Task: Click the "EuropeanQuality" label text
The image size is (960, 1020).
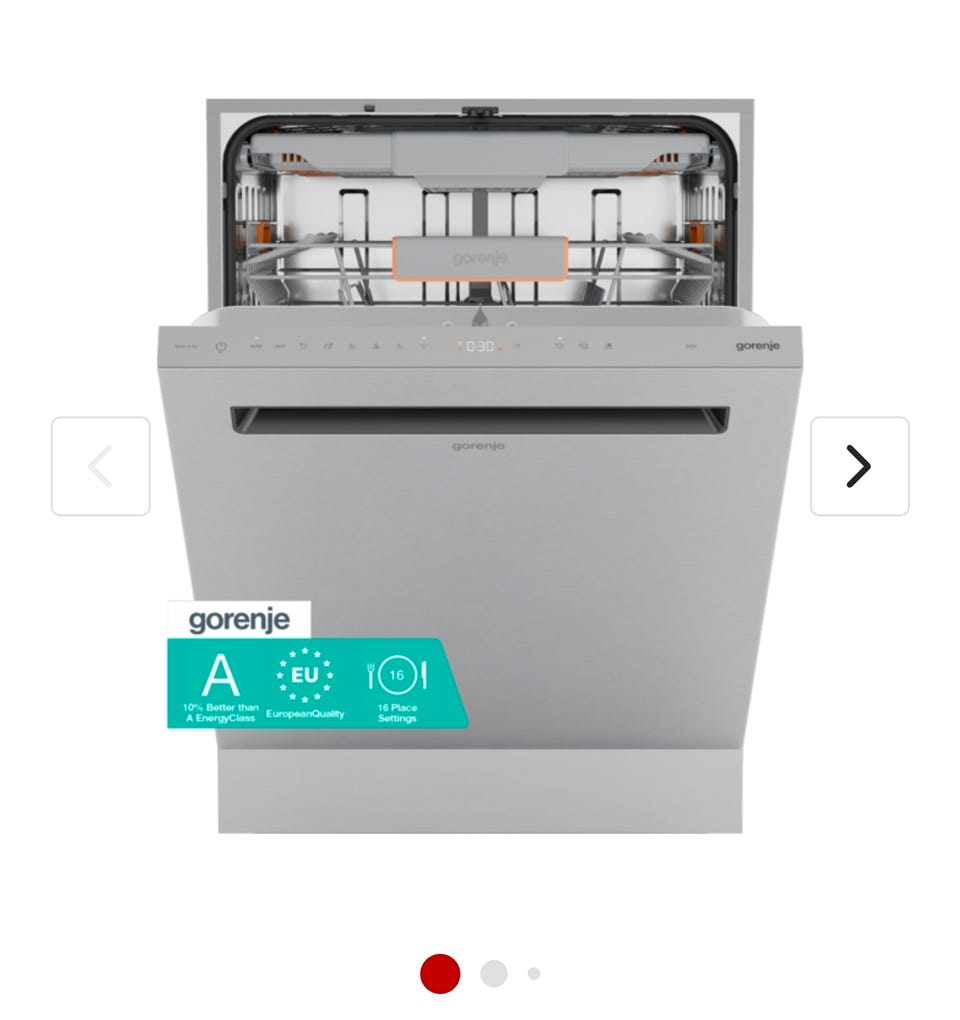Action: point(305,714)
